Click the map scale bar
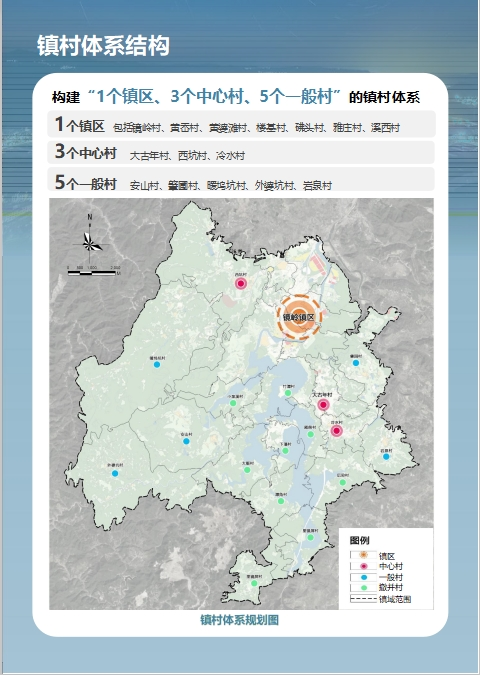 click(93, 272)
